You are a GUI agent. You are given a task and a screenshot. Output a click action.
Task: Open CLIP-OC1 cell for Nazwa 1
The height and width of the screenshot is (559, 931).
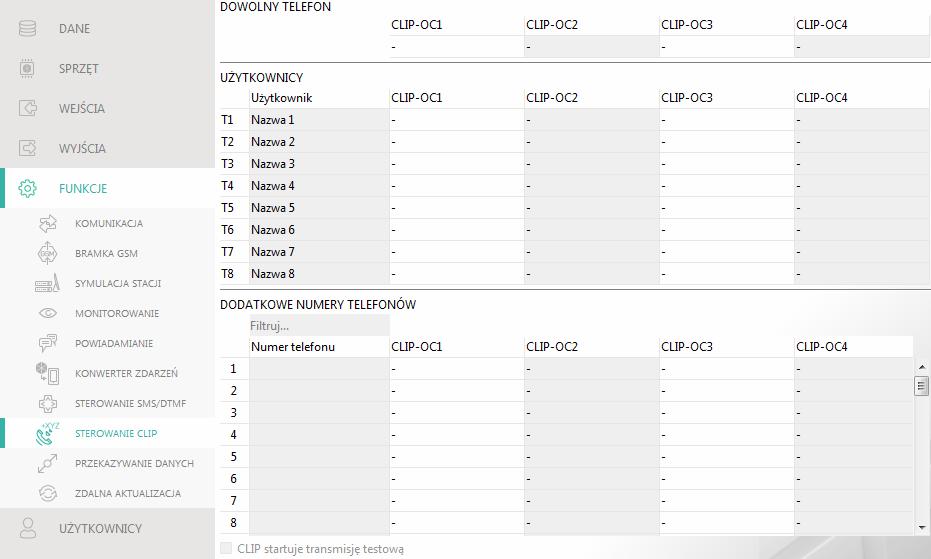[x=456, y=120]
